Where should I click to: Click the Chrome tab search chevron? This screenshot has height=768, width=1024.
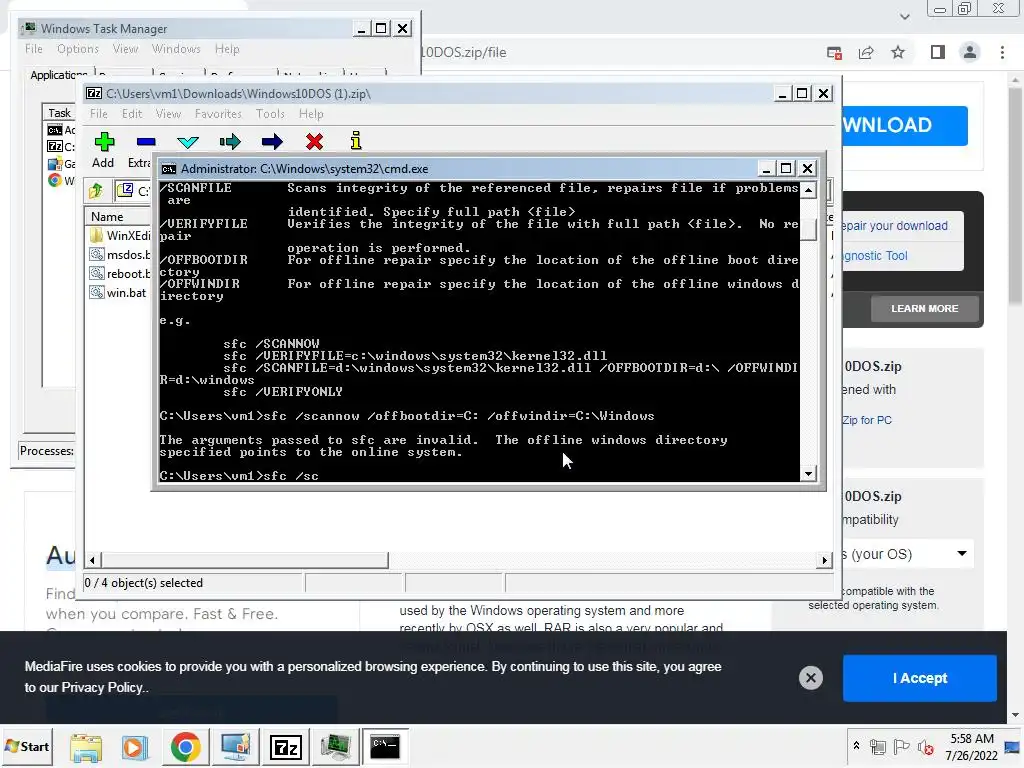904,16
